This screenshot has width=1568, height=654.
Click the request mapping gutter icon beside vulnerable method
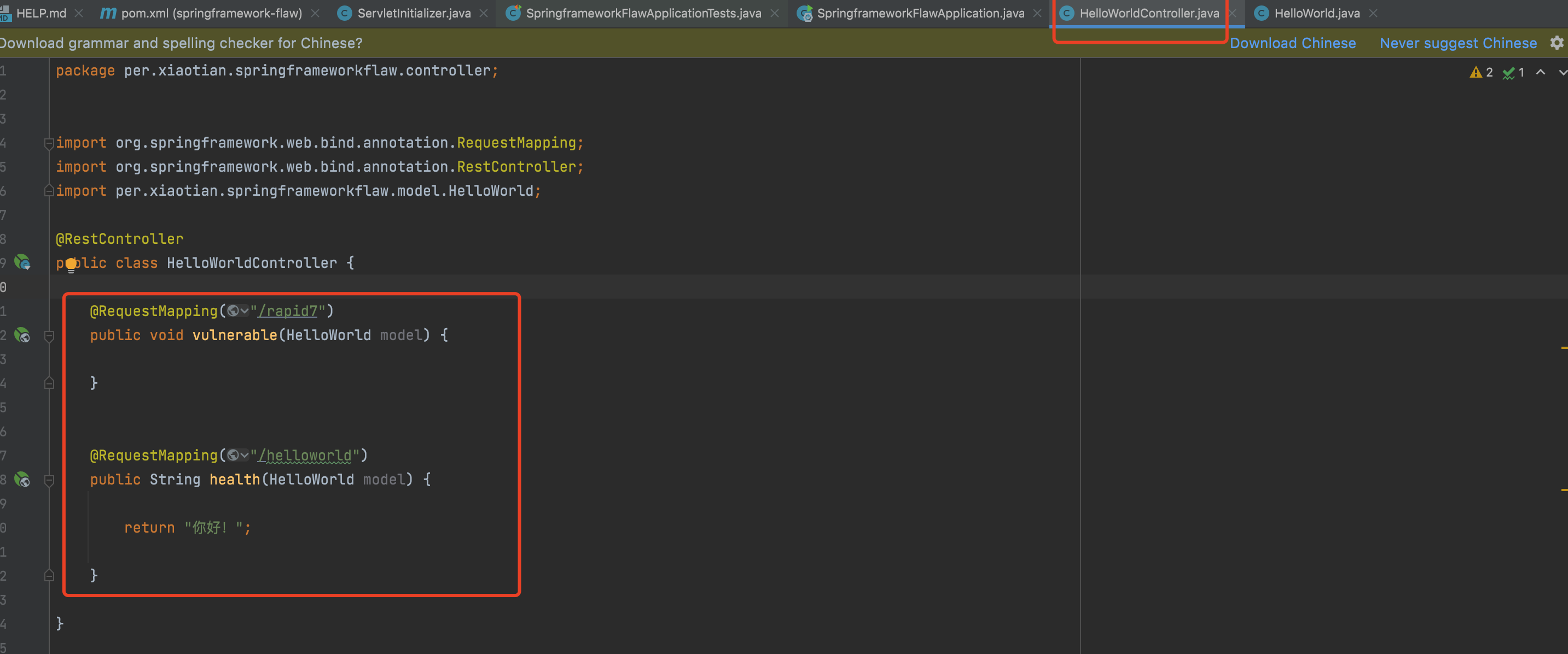click(22, 335)
